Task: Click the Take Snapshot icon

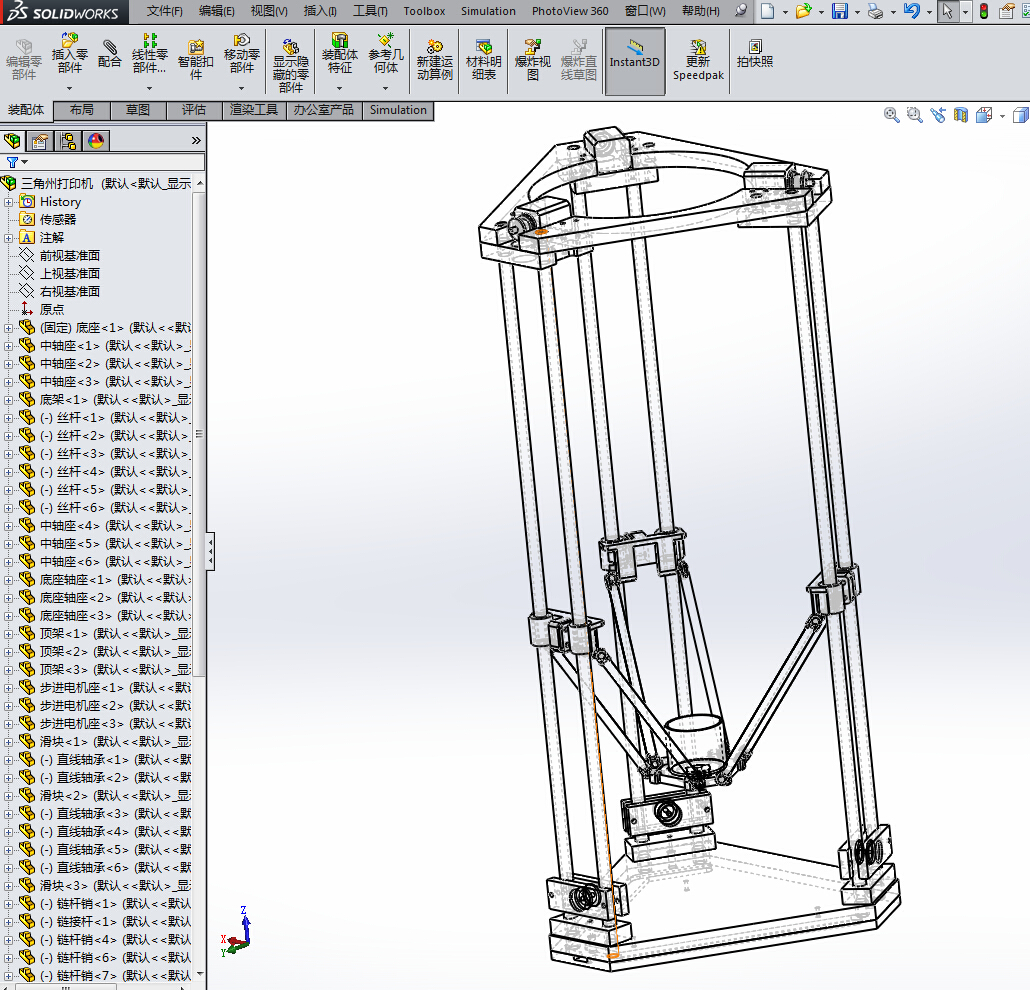Action: click(755, 54)
